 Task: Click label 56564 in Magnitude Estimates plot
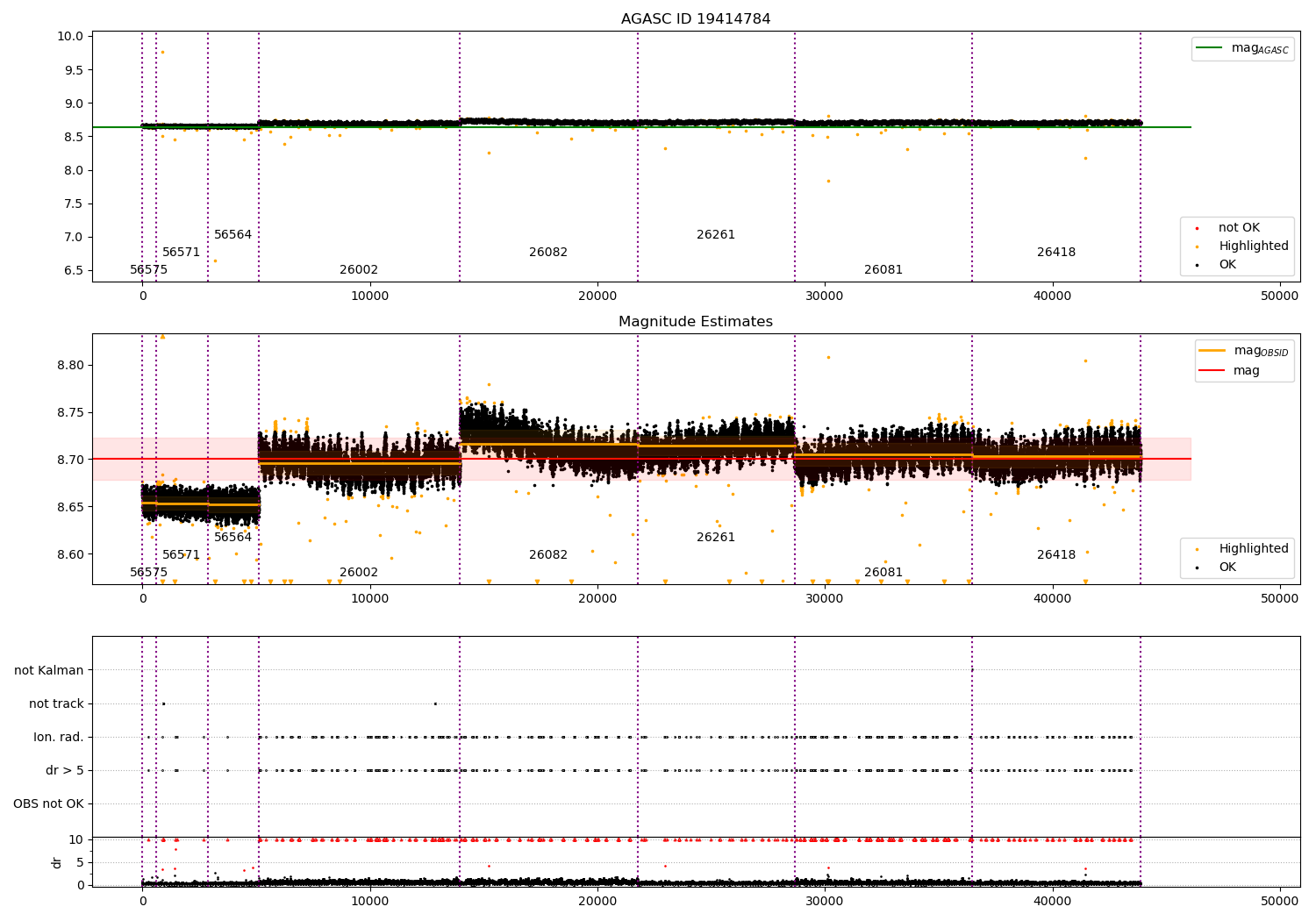coord(233,538)
